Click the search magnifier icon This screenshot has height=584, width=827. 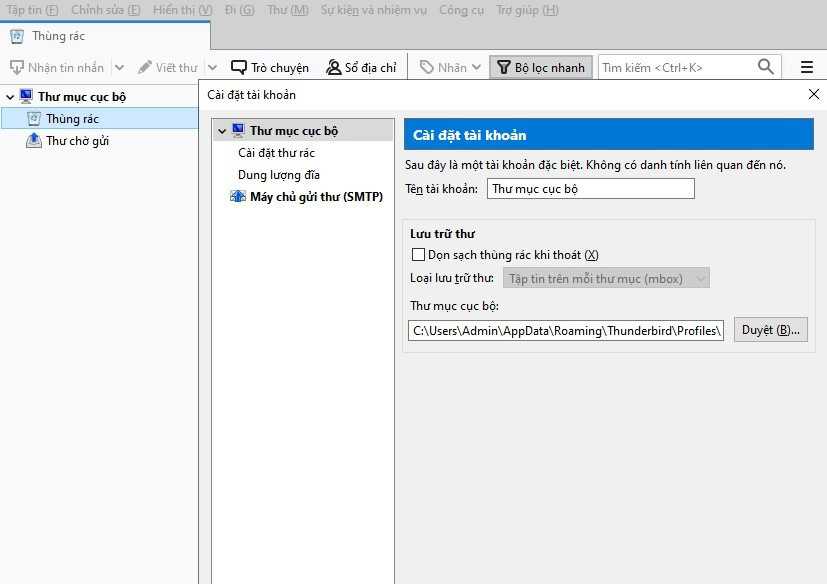766,67
